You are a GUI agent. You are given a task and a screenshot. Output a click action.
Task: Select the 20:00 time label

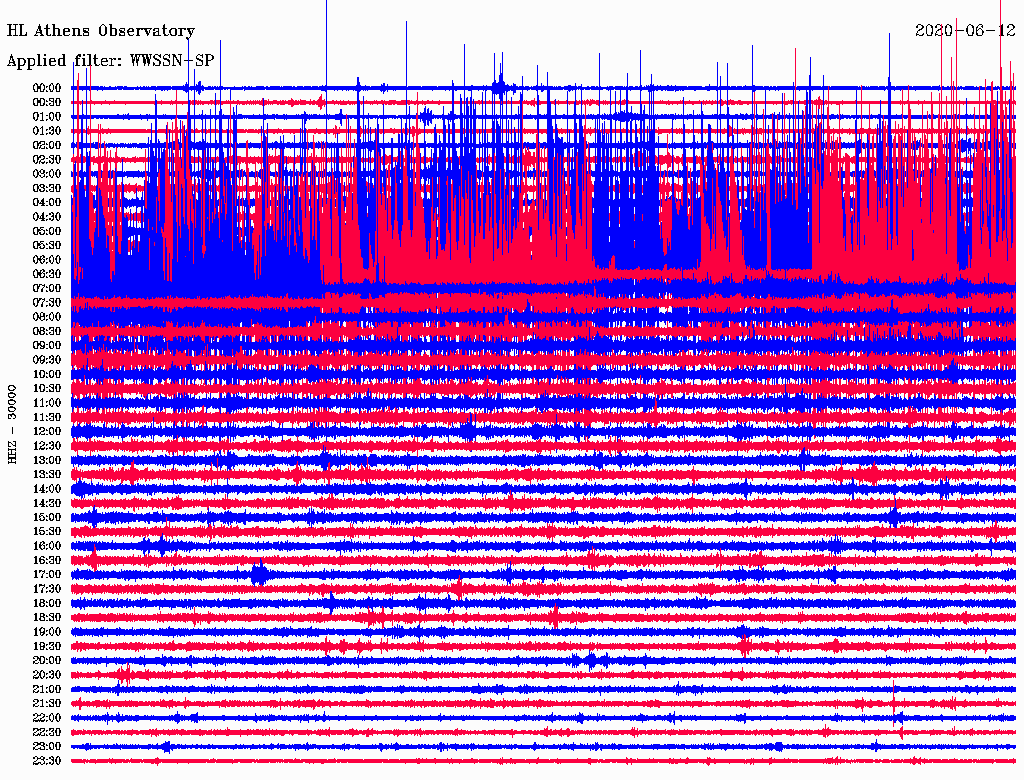coord(47,660)
